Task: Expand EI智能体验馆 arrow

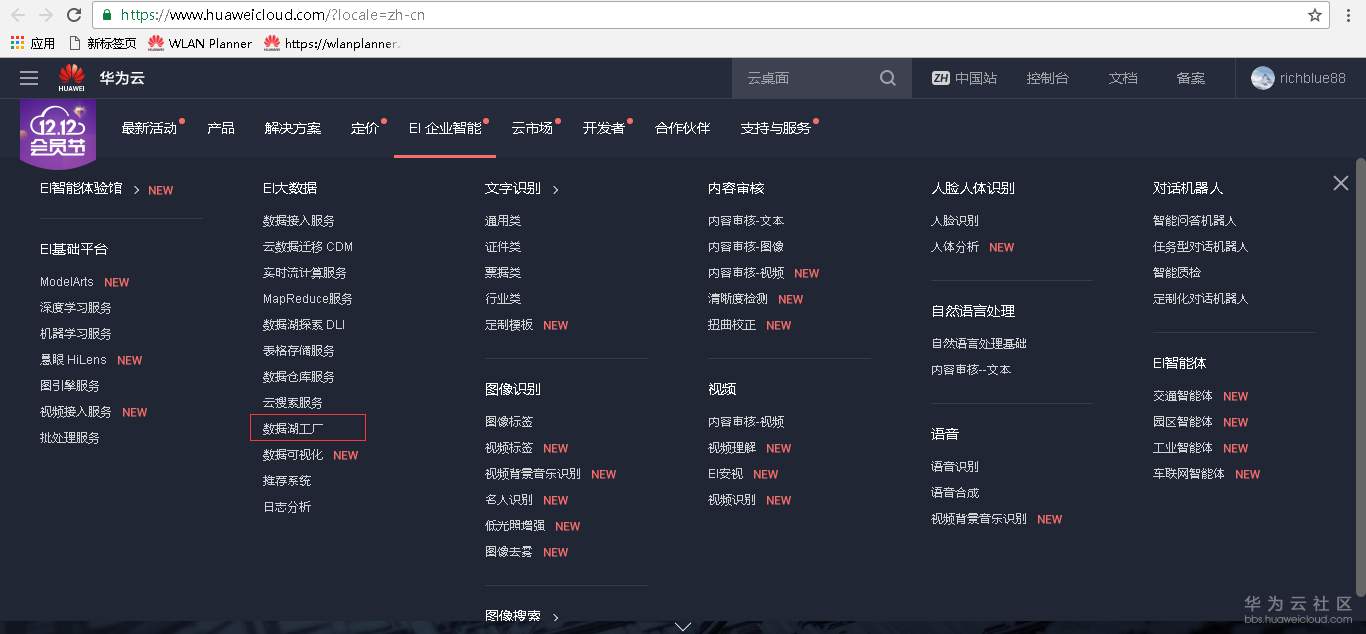Action: [x=136, y=190]
